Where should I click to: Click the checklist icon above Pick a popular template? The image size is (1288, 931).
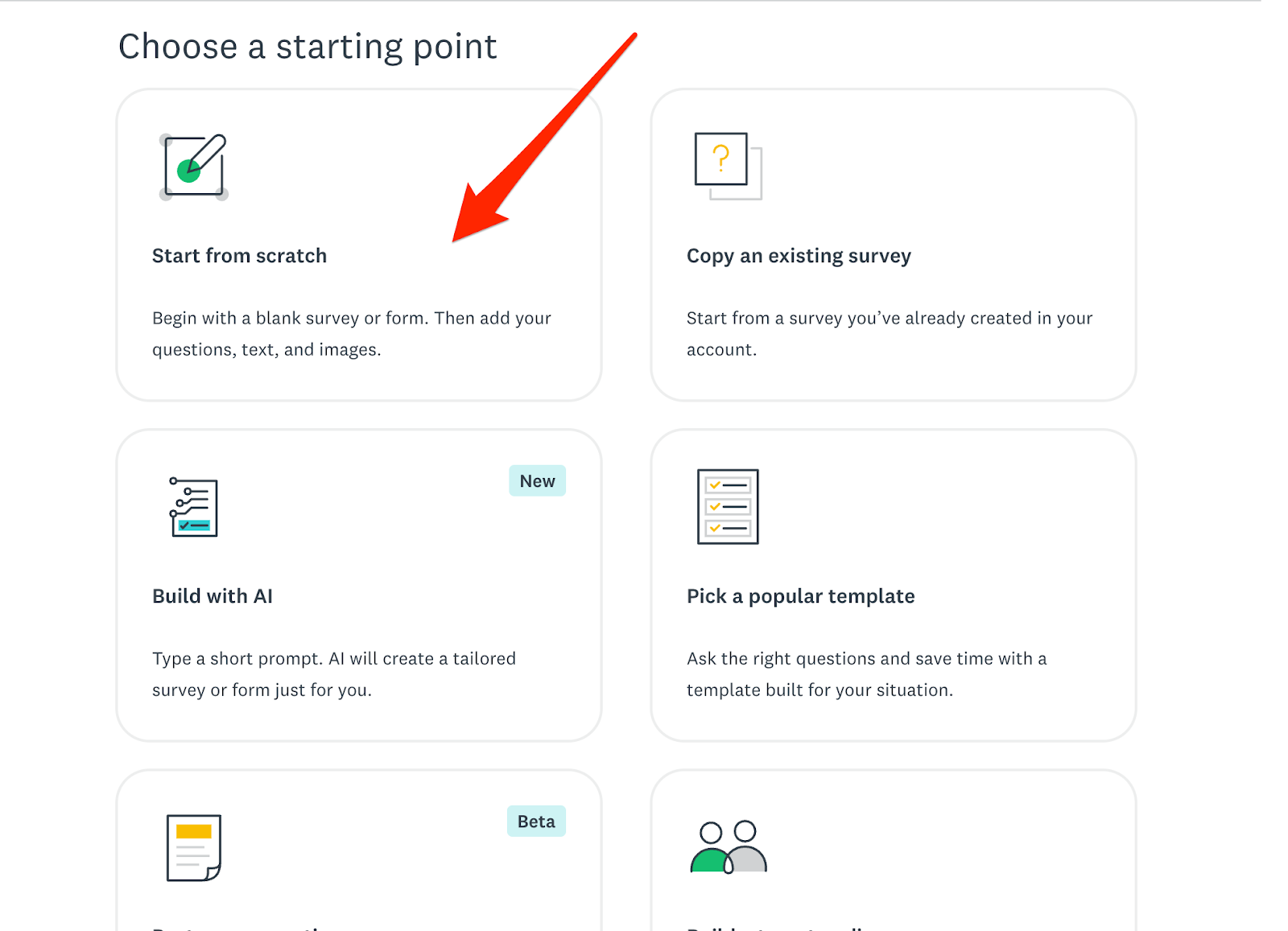point(725,507)
